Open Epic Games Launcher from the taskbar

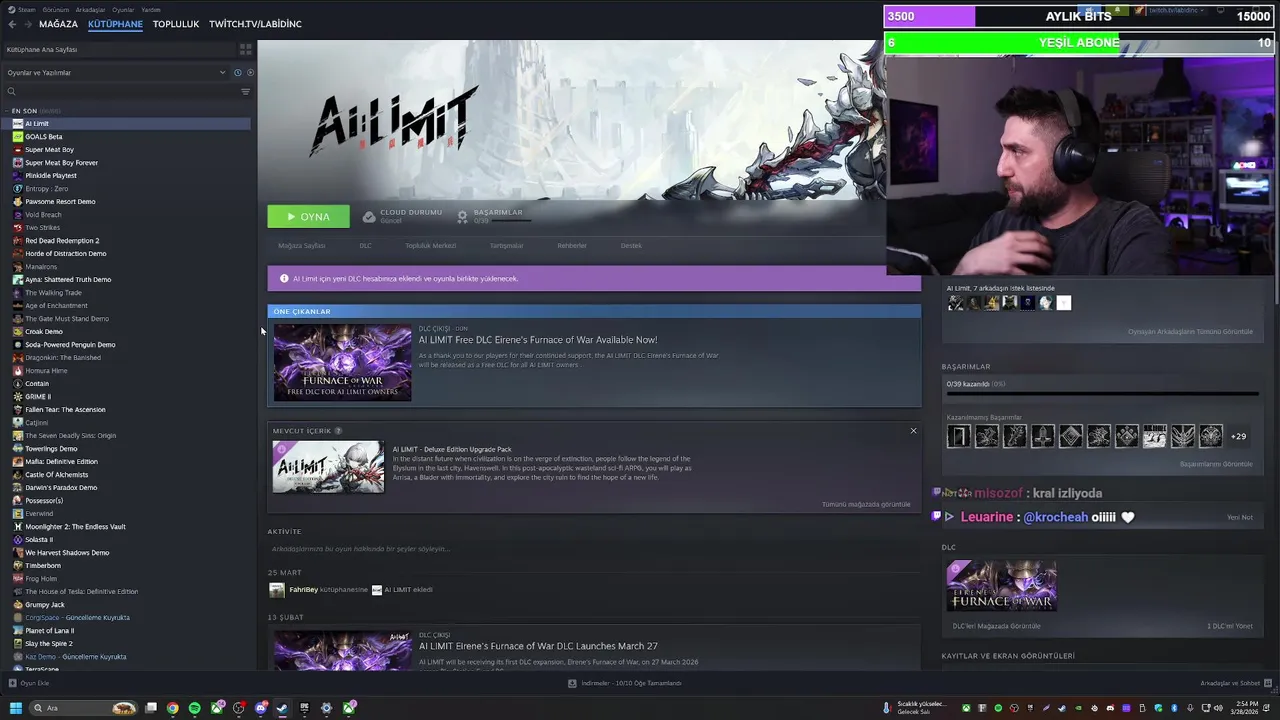(305, 708)
